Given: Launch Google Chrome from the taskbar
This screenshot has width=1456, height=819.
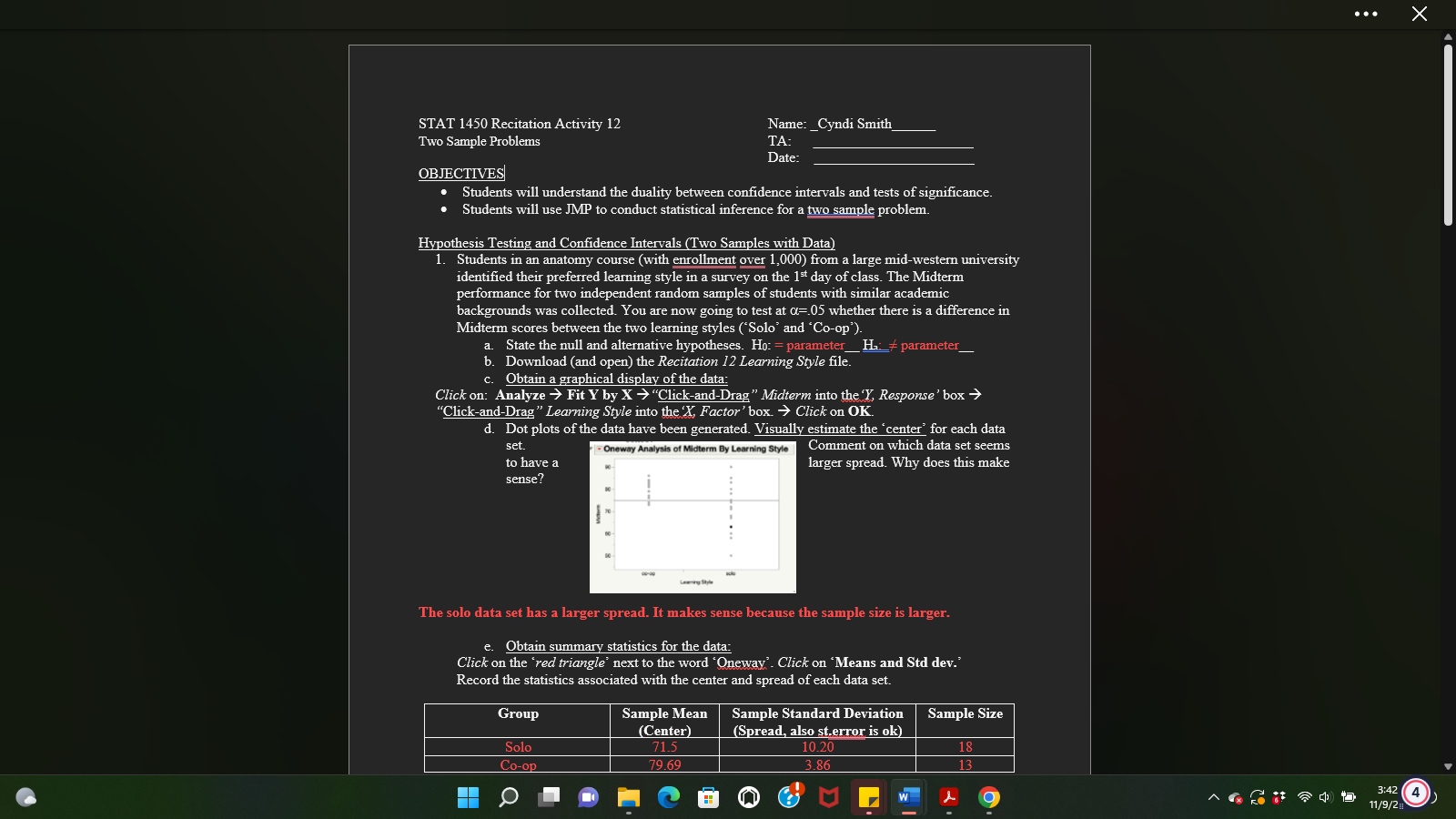Looking at the screenshot, I should 989,797.
